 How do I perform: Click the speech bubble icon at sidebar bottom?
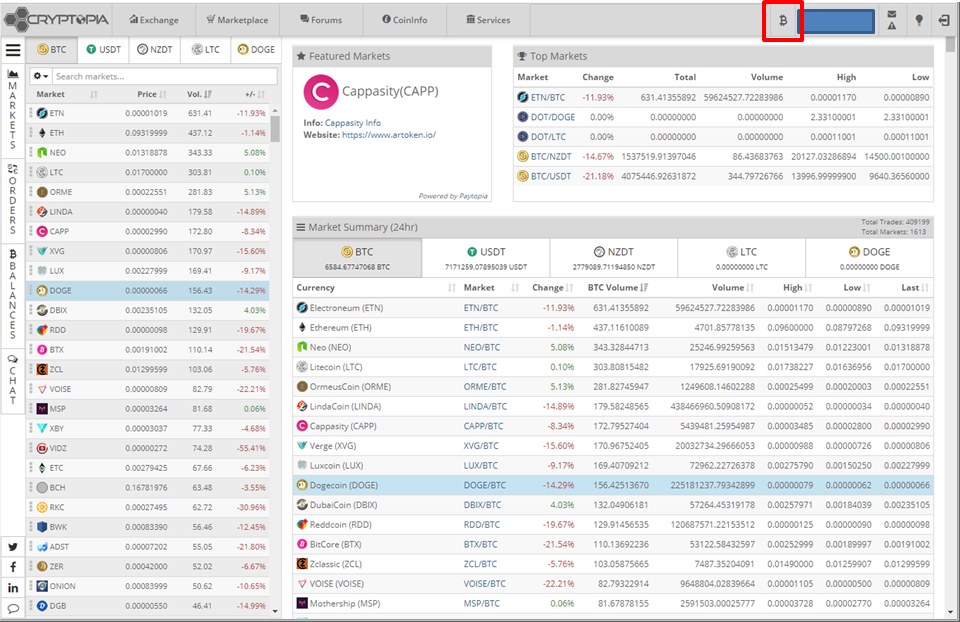pyautogui.click(x=13, y=609)
